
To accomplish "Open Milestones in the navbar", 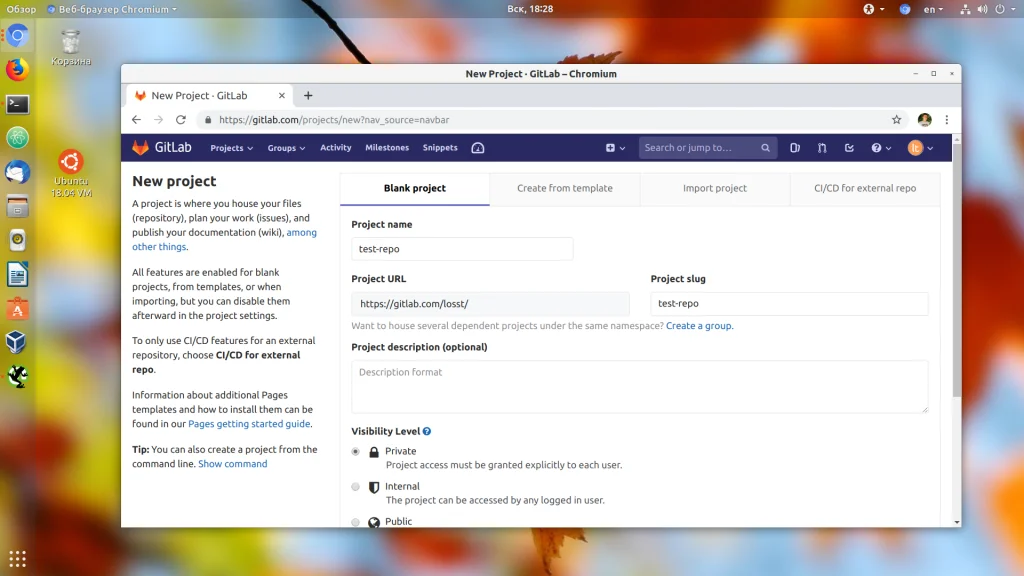I will 387,148.
